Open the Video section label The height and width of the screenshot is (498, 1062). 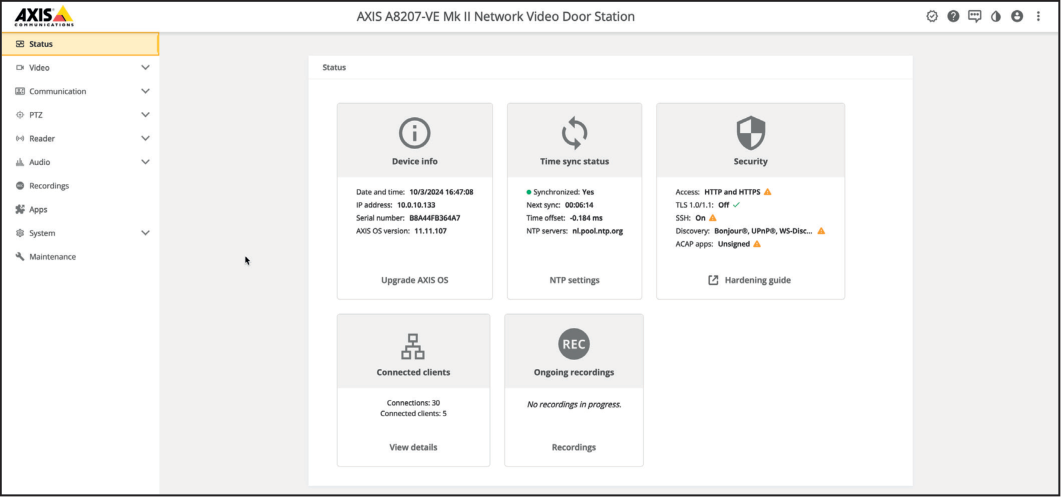tap(39, 68)
